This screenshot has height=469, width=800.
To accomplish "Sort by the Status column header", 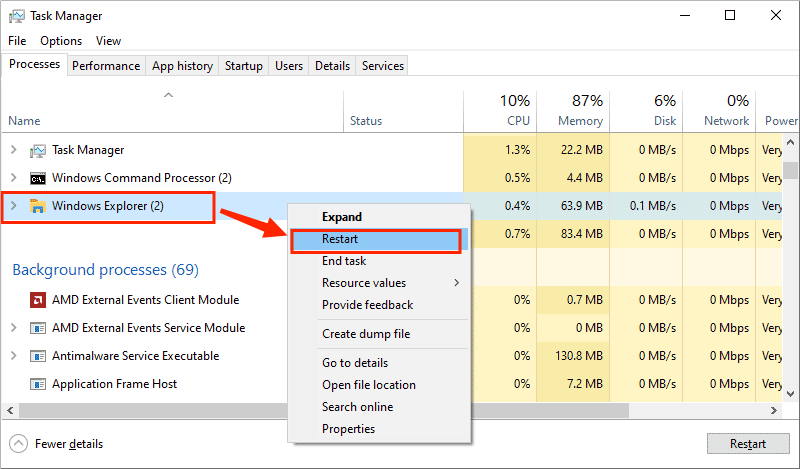I will point(366,121).
